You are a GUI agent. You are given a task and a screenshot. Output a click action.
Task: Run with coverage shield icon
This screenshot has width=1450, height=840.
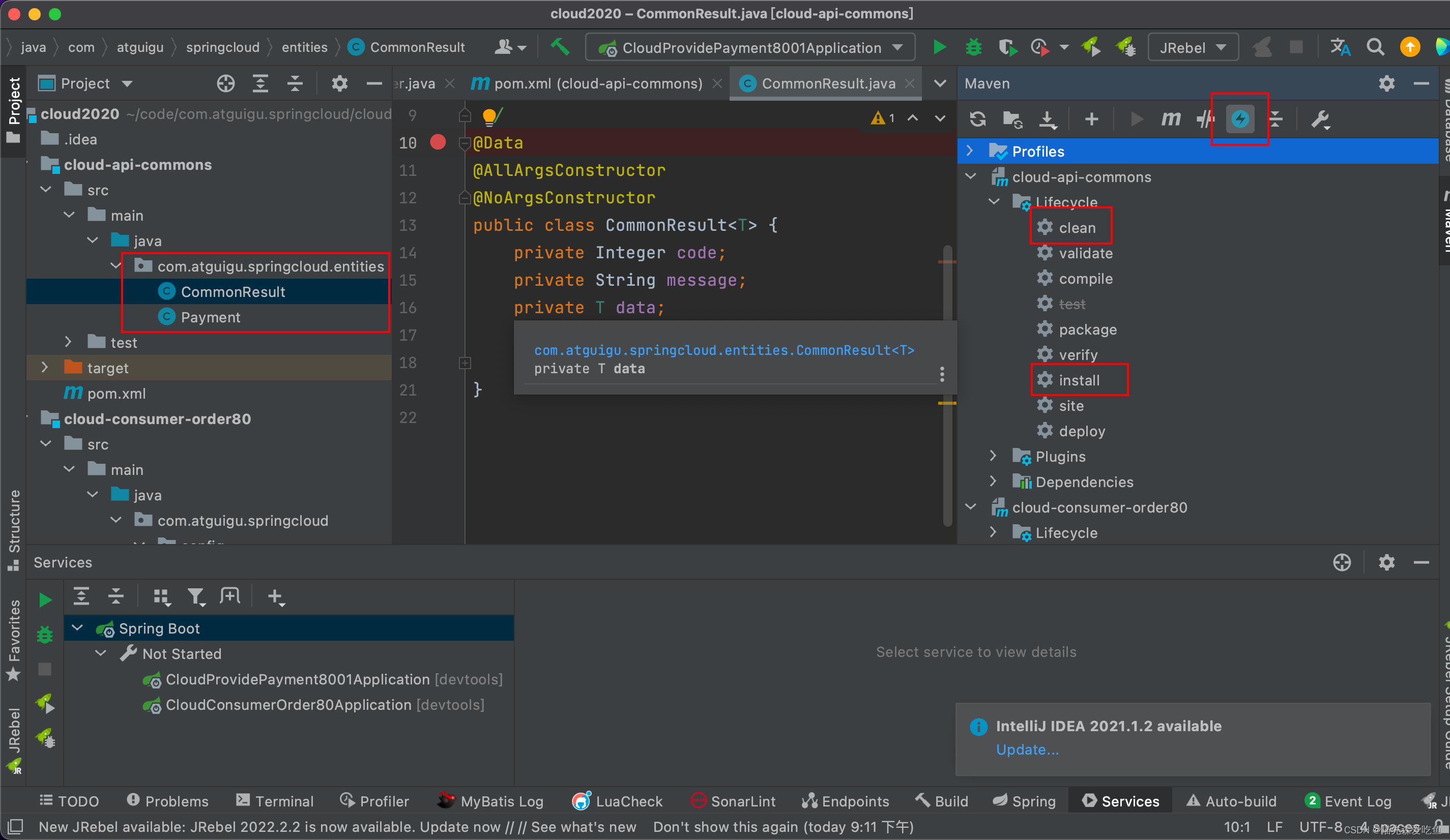point(1007,48)
